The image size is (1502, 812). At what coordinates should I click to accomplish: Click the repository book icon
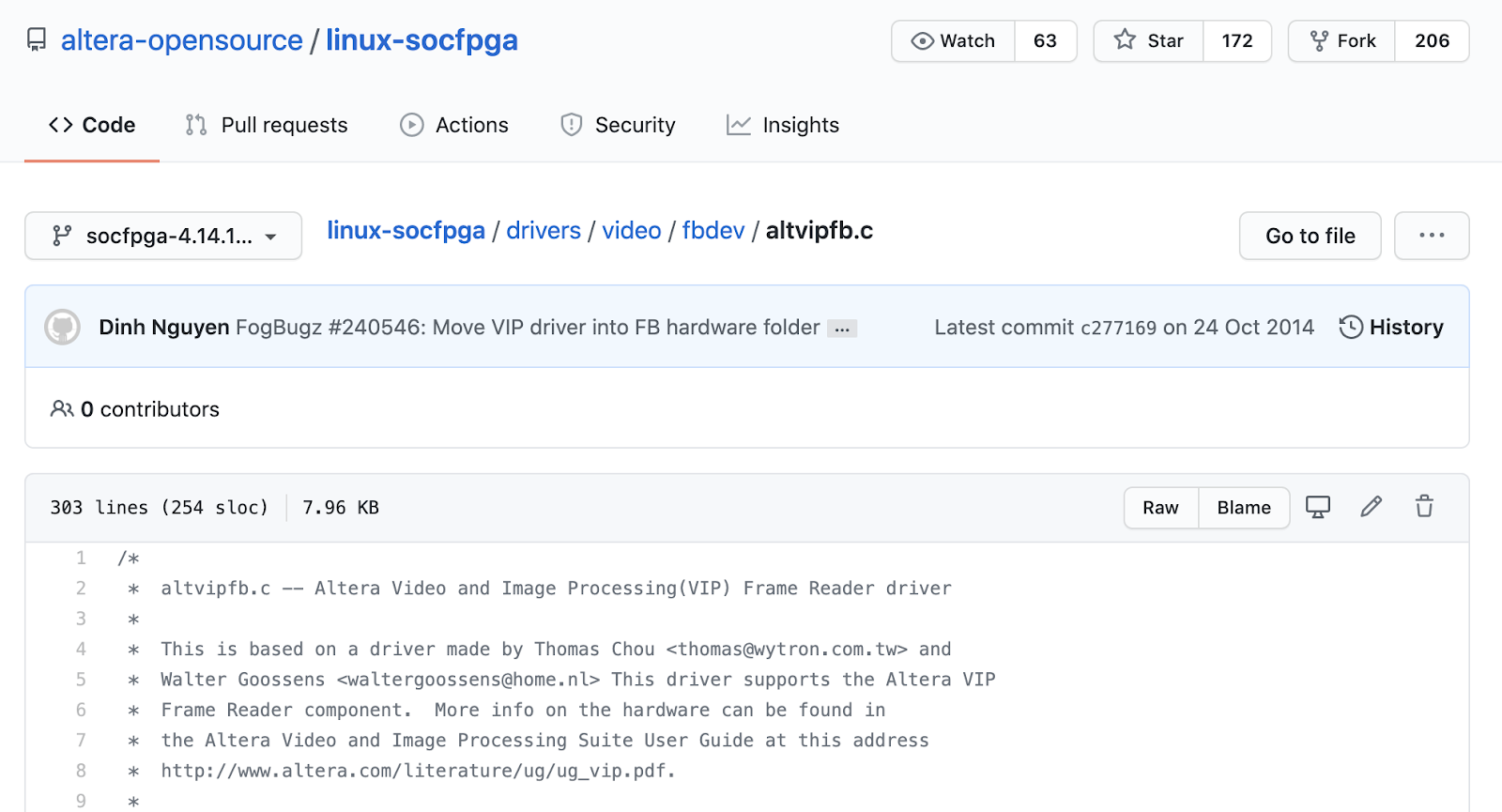tap(37, 40)
